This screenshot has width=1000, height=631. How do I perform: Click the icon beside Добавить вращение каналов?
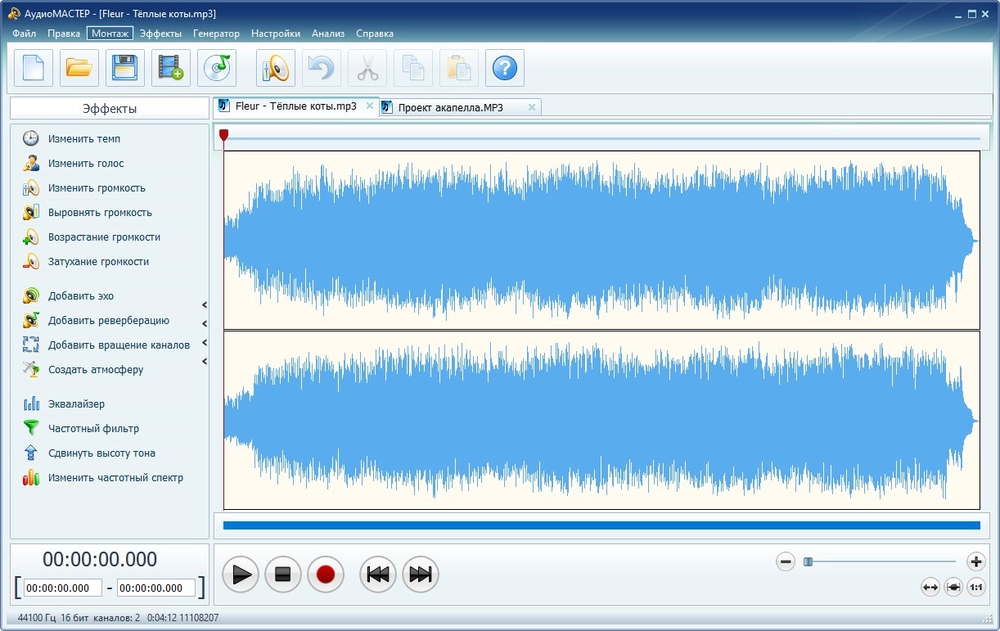click(x=31, y=345)
